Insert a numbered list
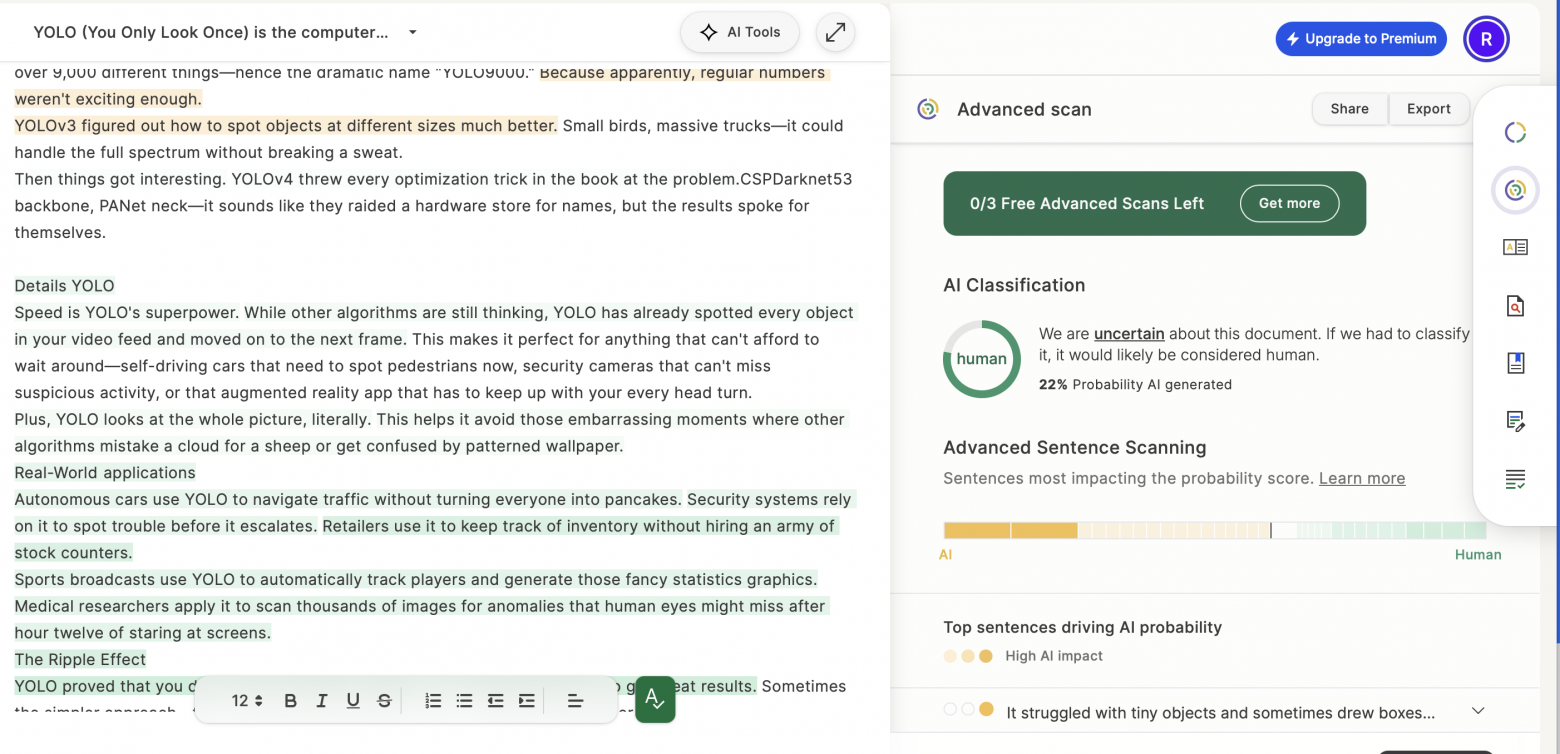 433,701
